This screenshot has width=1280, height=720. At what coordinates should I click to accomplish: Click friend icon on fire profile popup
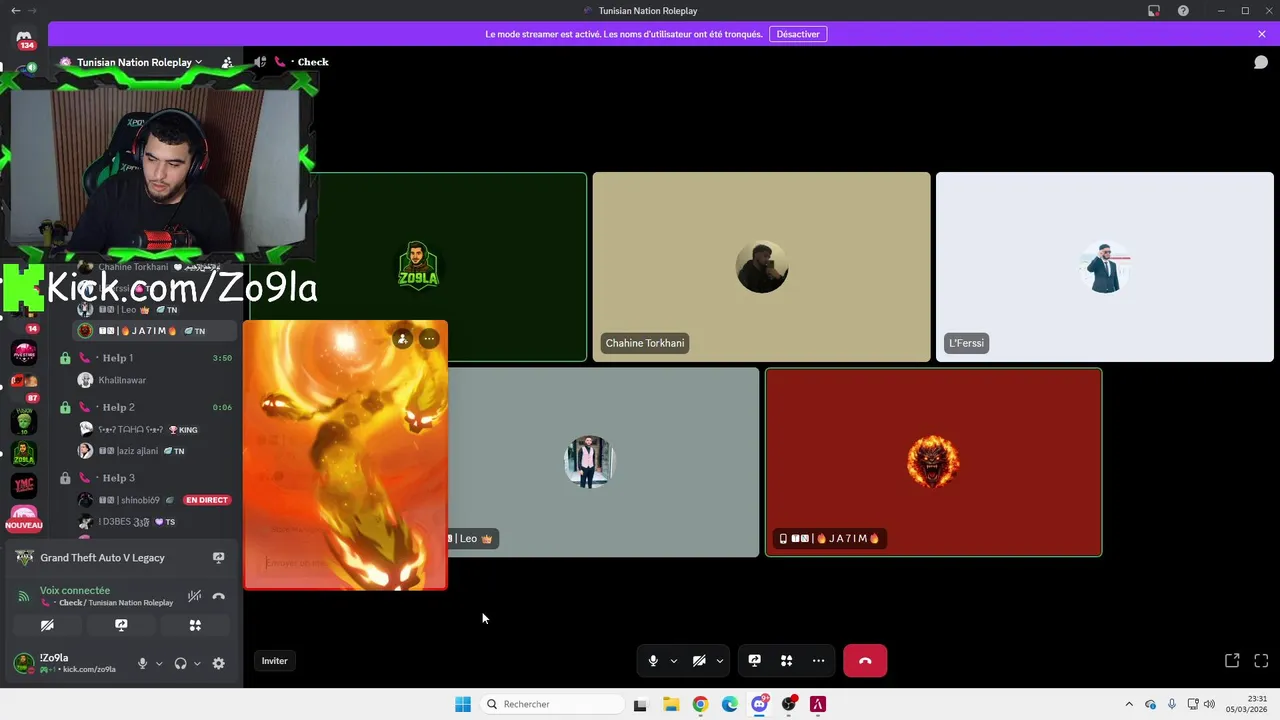[x=402, y=339]
